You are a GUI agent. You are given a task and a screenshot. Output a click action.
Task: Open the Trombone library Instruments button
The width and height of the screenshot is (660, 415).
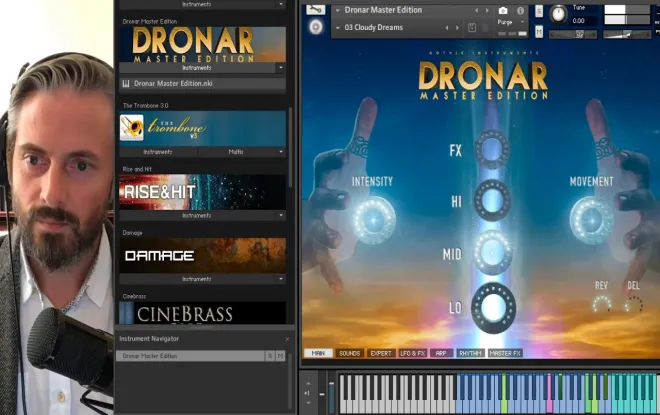pos(158,152)
